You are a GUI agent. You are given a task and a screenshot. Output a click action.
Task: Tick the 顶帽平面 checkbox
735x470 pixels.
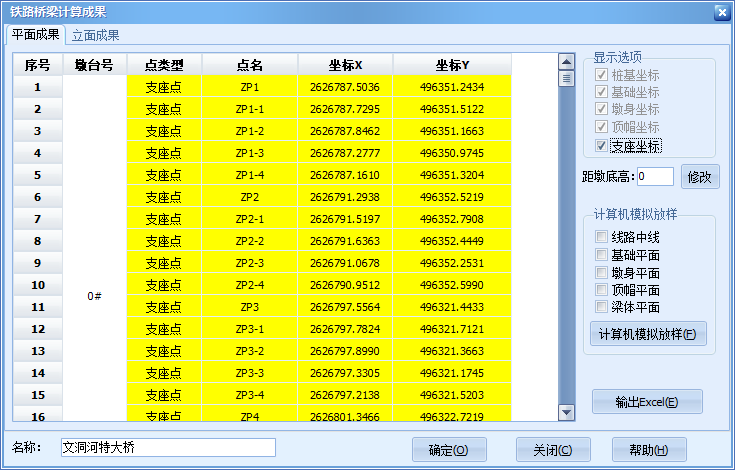[601, 290]
